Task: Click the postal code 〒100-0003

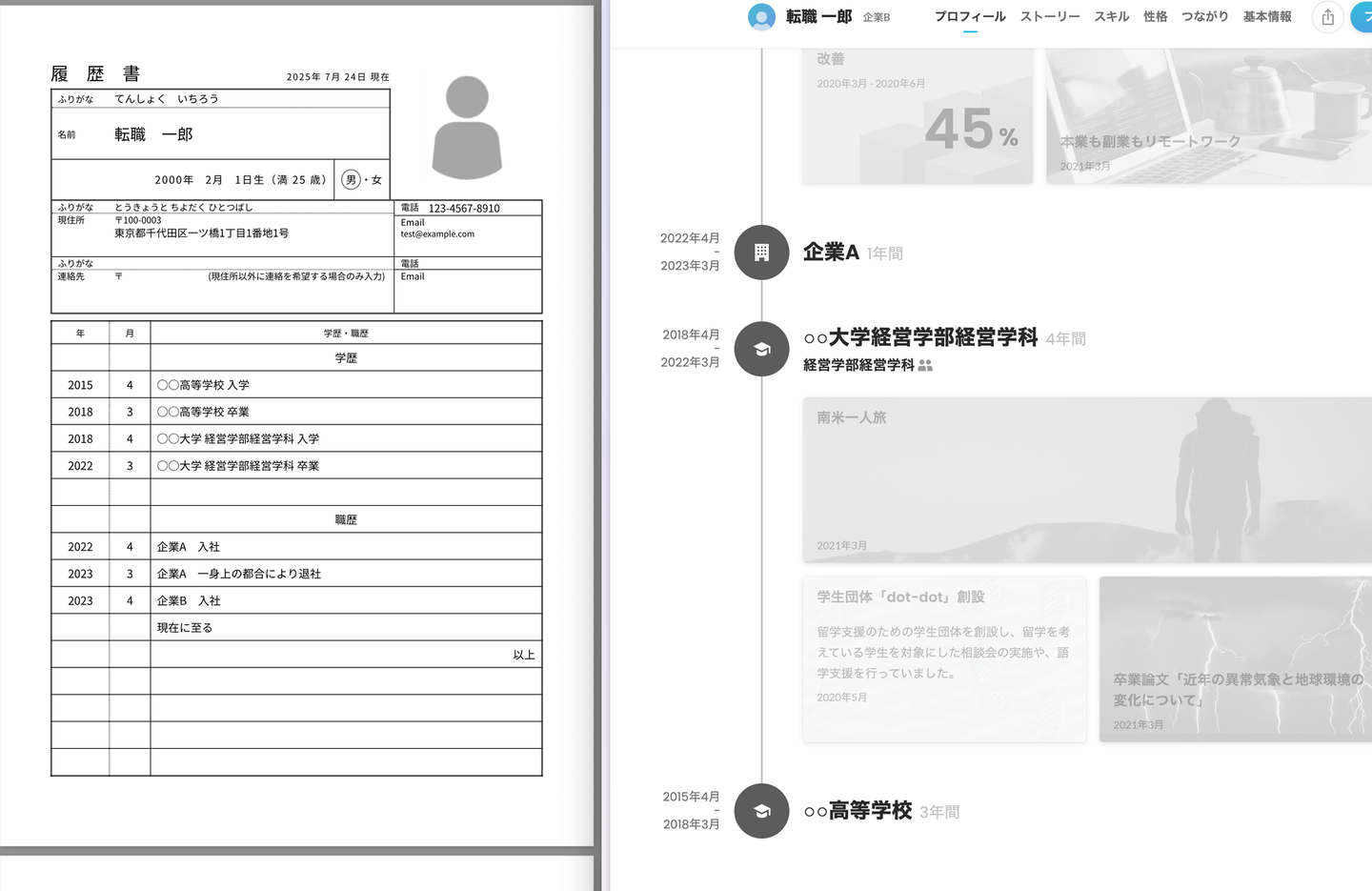Action: click(x=138, y=220)
